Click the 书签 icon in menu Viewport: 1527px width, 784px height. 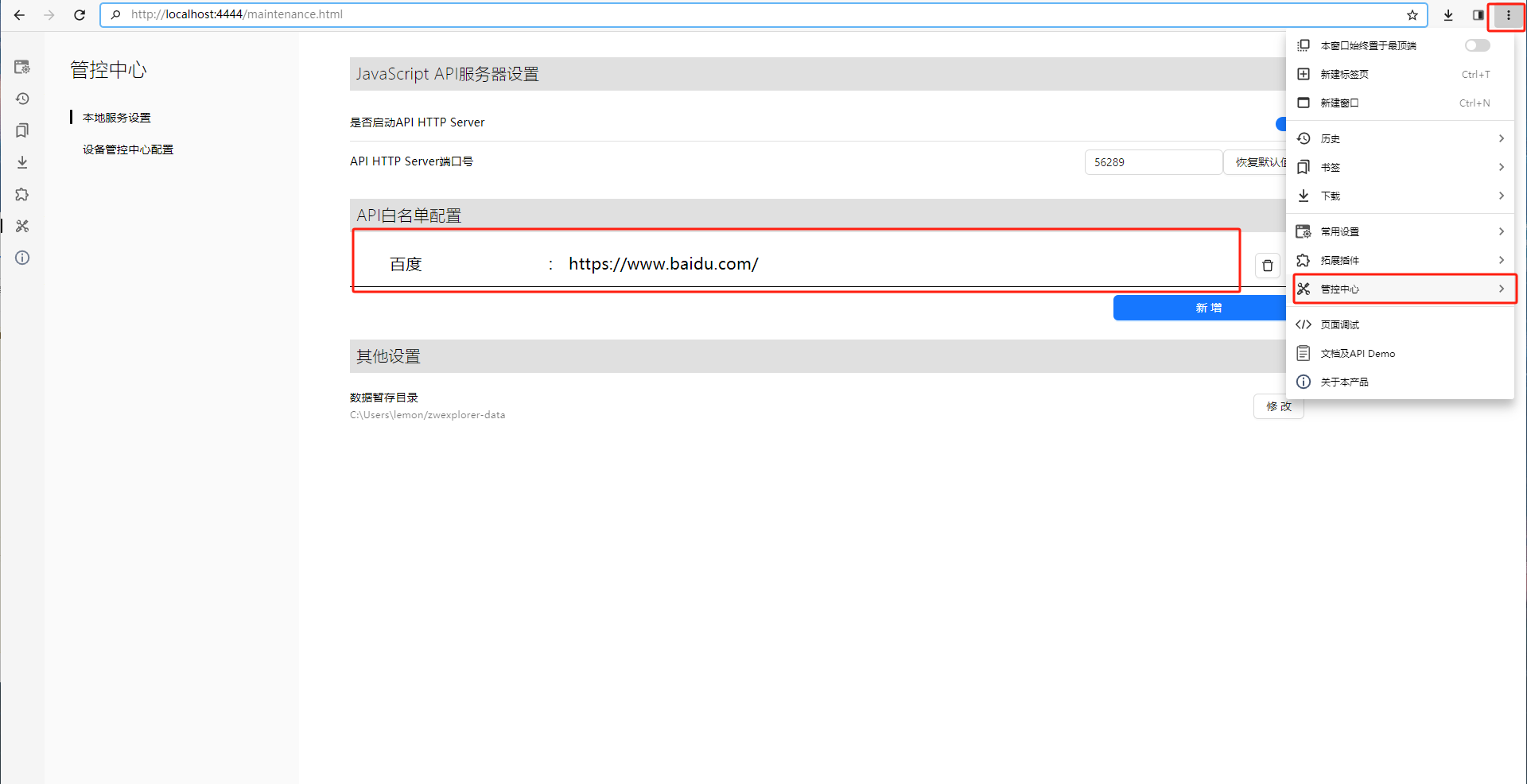click(x=1304, y=167)
